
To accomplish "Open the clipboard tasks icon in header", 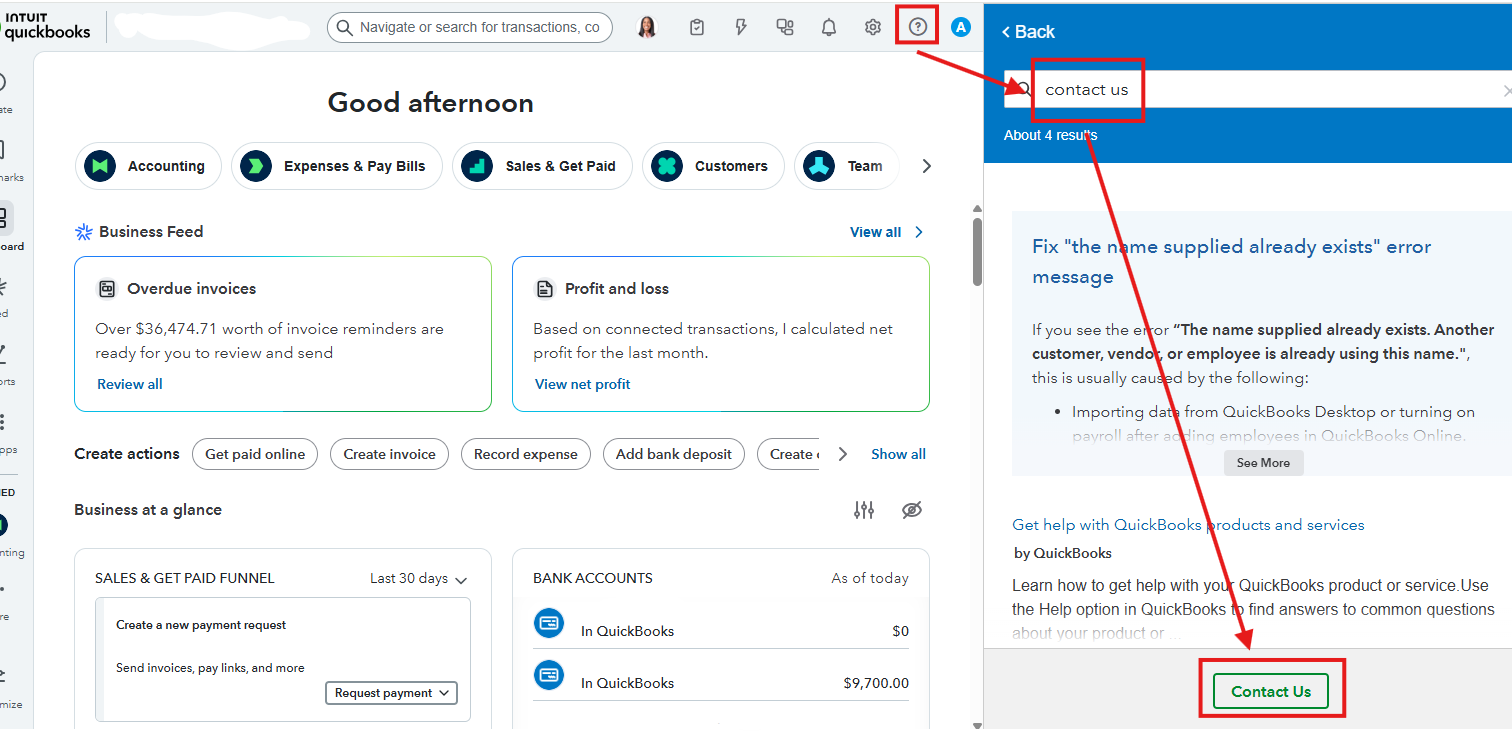I will (697, 27).
